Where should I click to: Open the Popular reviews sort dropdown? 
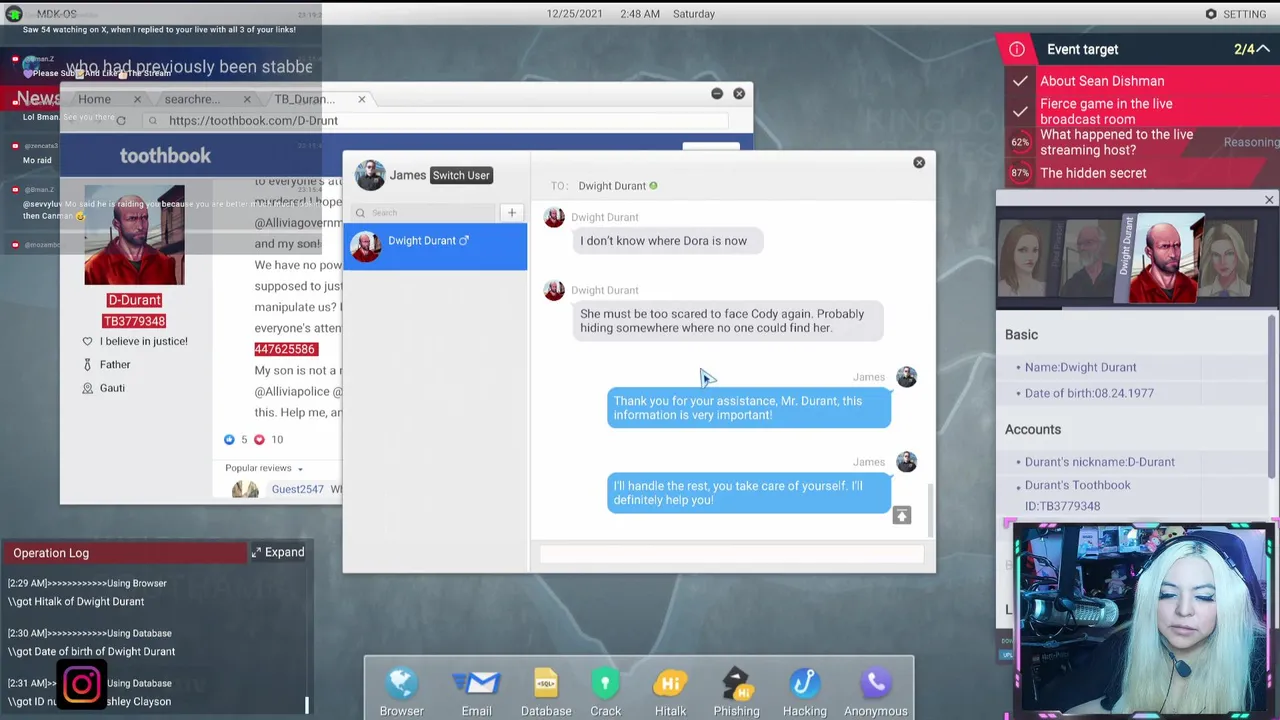pos(265,468)
